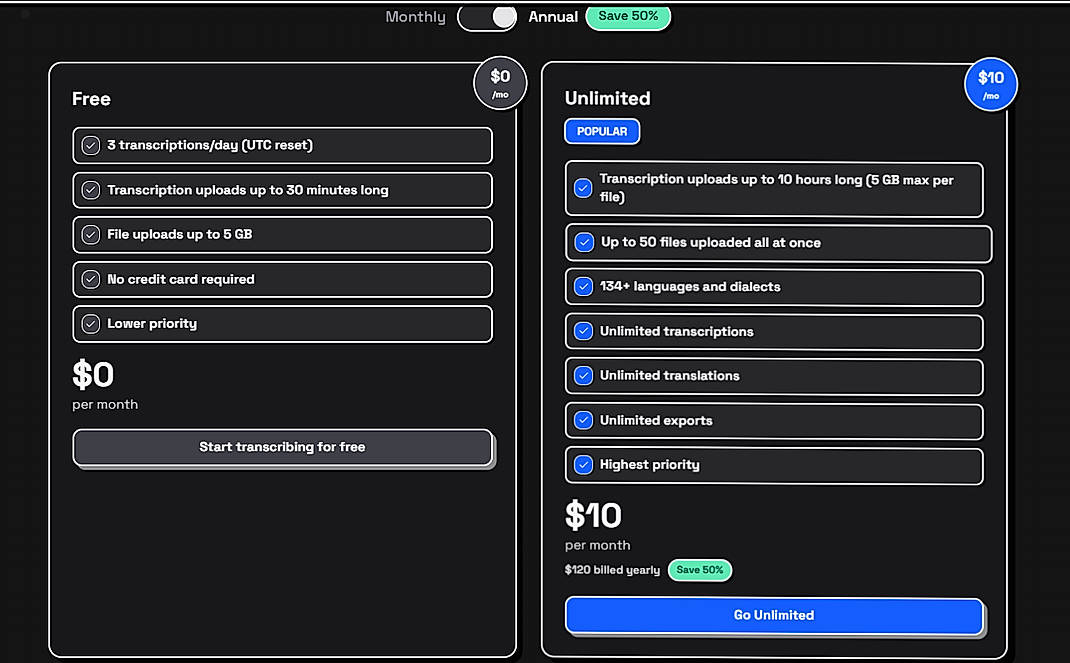Select the 'Unlimited exports' text
The height and width of the screenshot is (663, 1070).
[x=656, y=420]
